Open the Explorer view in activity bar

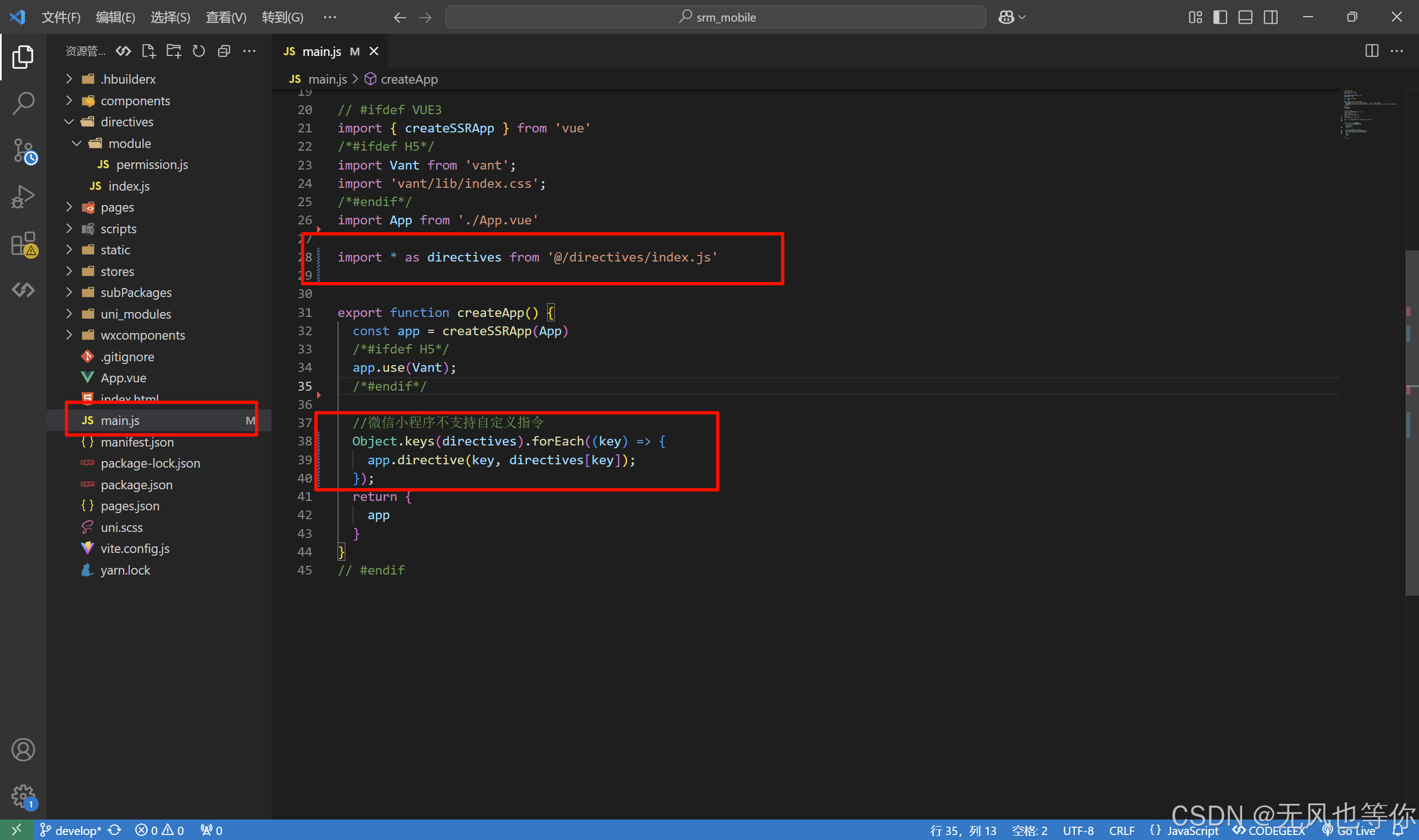coord(23,57)
